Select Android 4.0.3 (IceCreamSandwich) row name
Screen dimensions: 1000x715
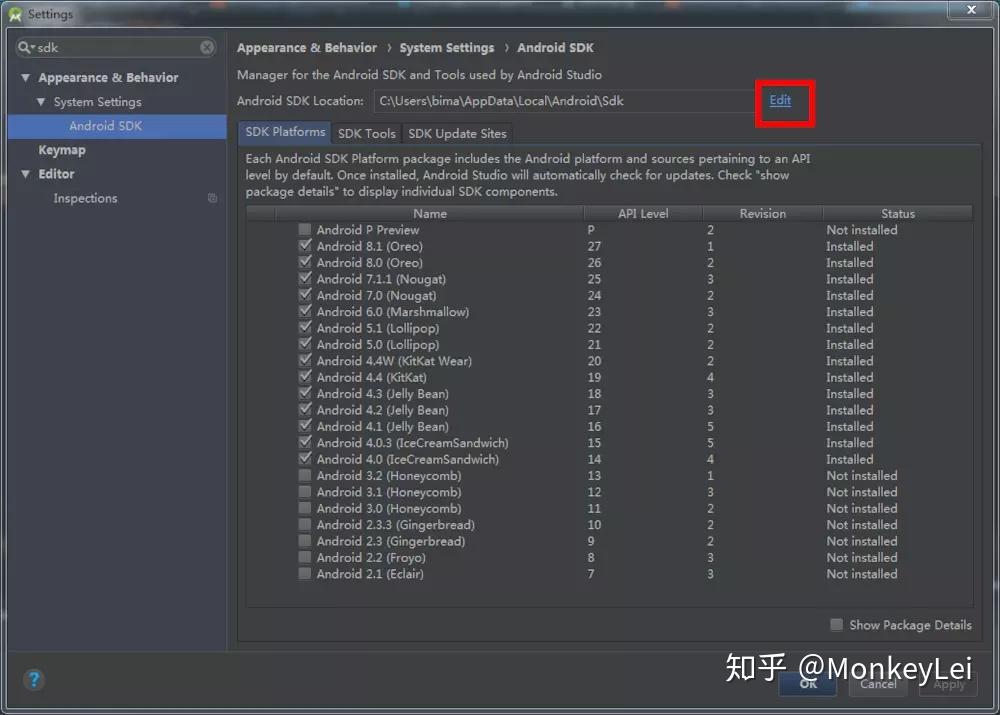click(x=413, y=443)
